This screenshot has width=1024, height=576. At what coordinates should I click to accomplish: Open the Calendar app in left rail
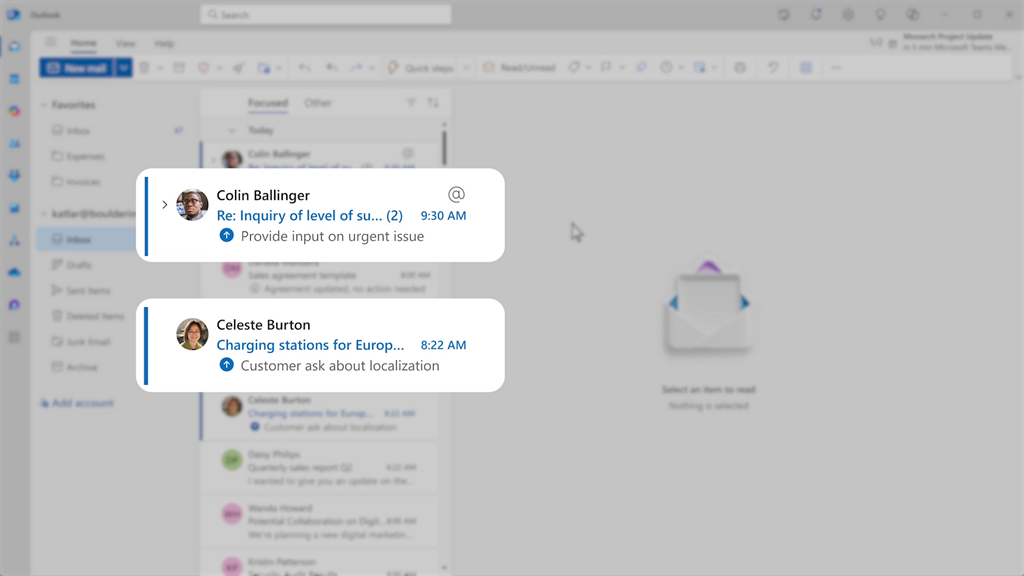(14, 79)
